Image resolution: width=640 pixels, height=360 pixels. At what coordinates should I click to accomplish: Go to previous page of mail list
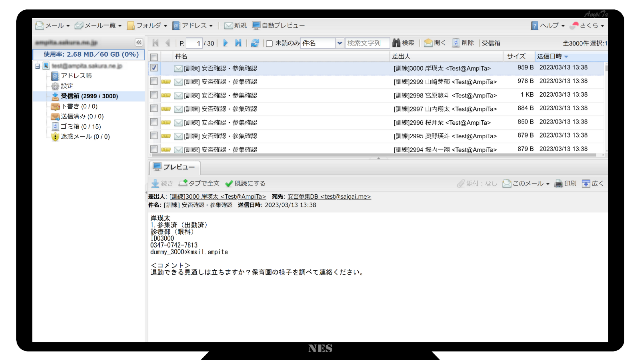[x=168, y=43]
